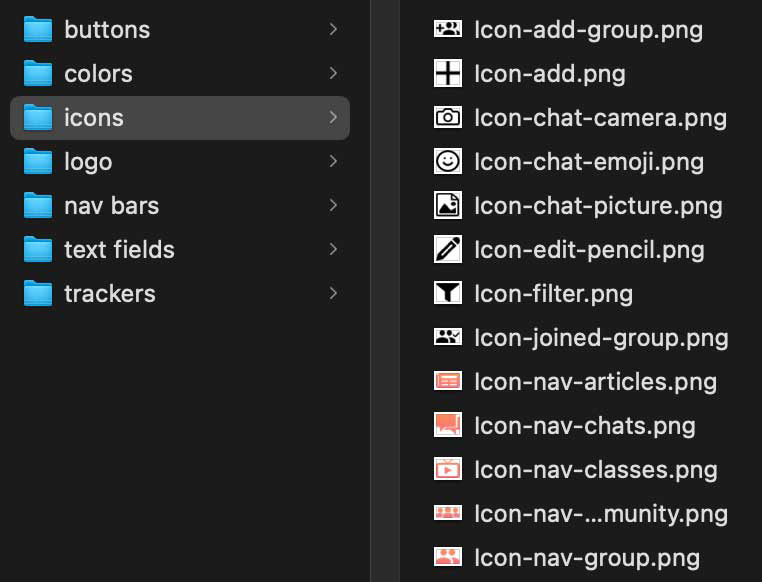Screen dimensions: 762x582
Task: Select the orange Icon-nav-chats.png icon
Action: point(447,425)
